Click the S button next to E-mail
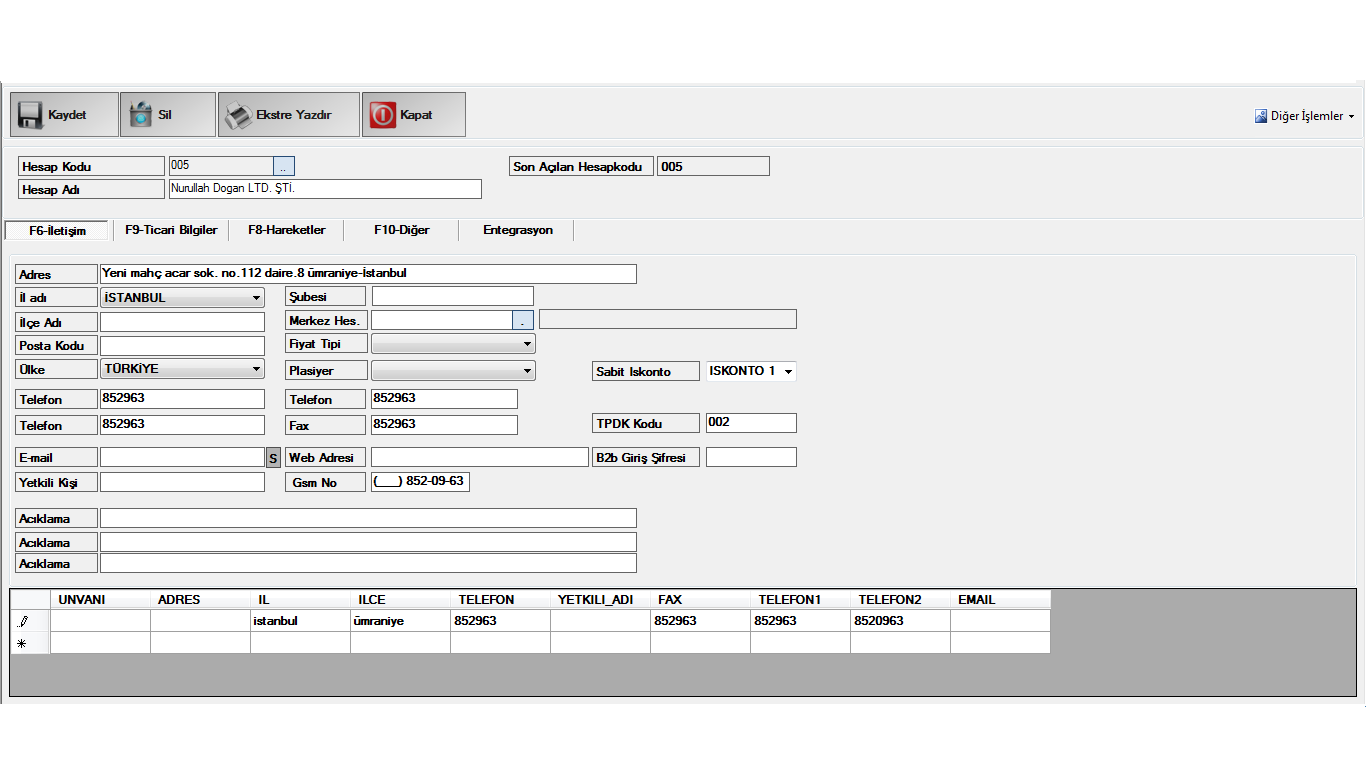Viewport: 1366px width, 768px height. coord(273,457)
